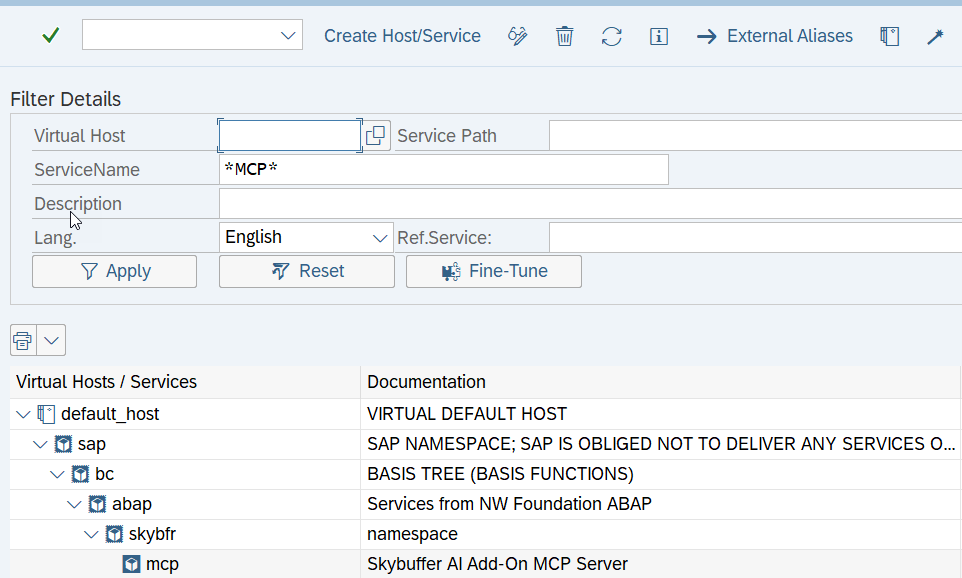Click the trash can delete icon
The image size is (962, 578).
point(565,36)
